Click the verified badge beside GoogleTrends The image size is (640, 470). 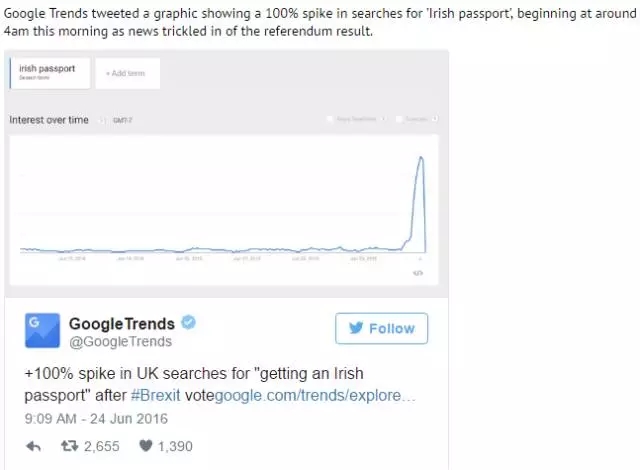[x=188, y=323]
